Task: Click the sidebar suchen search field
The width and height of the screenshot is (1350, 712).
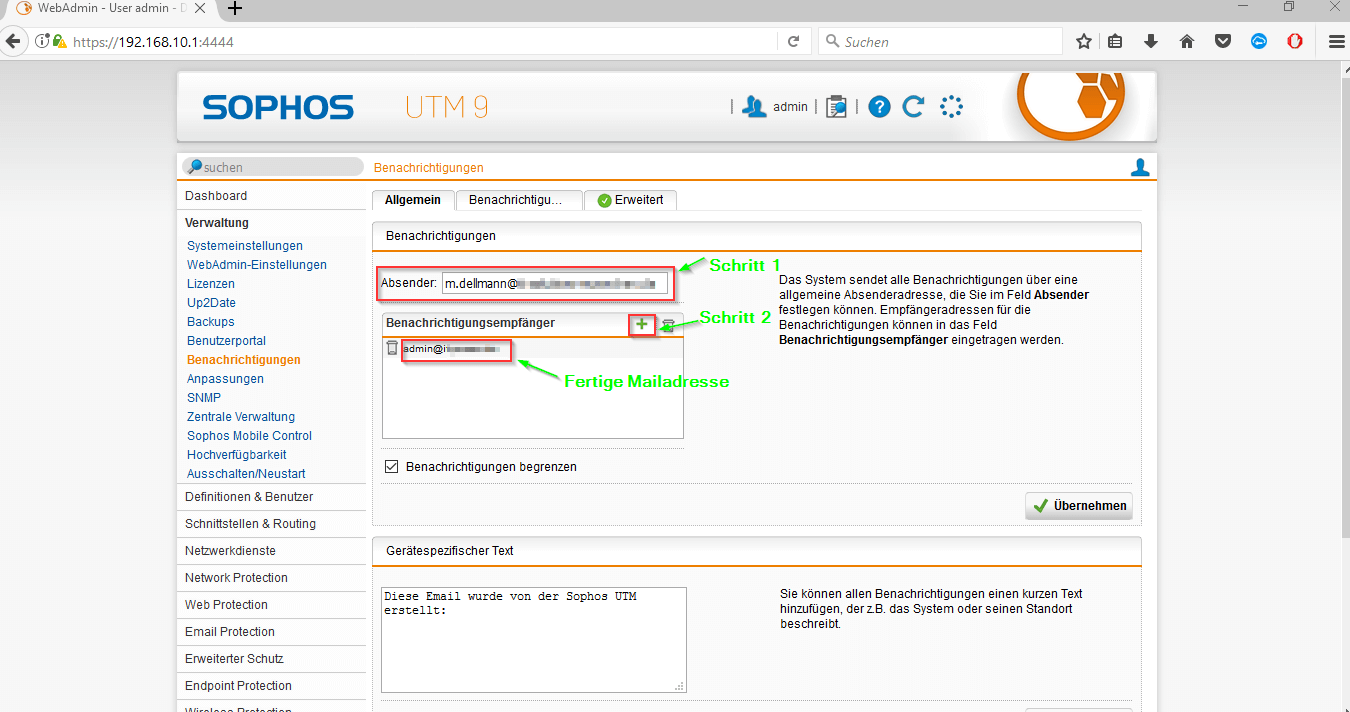Action: point(272,167)
